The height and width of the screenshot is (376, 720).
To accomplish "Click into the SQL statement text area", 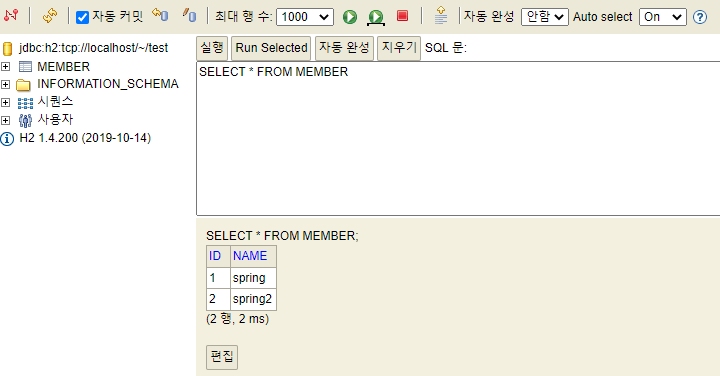I will pyautogui.click(x=458, y=138).
